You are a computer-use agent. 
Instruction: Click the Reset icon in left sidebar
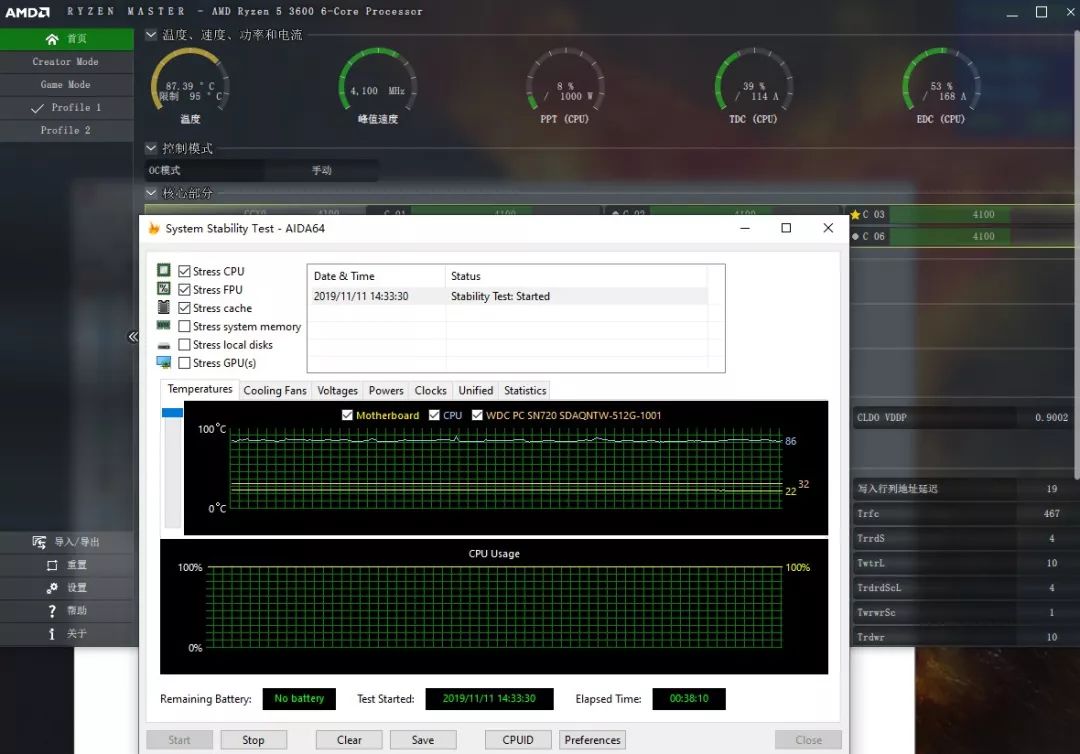[x=52, y=565]
